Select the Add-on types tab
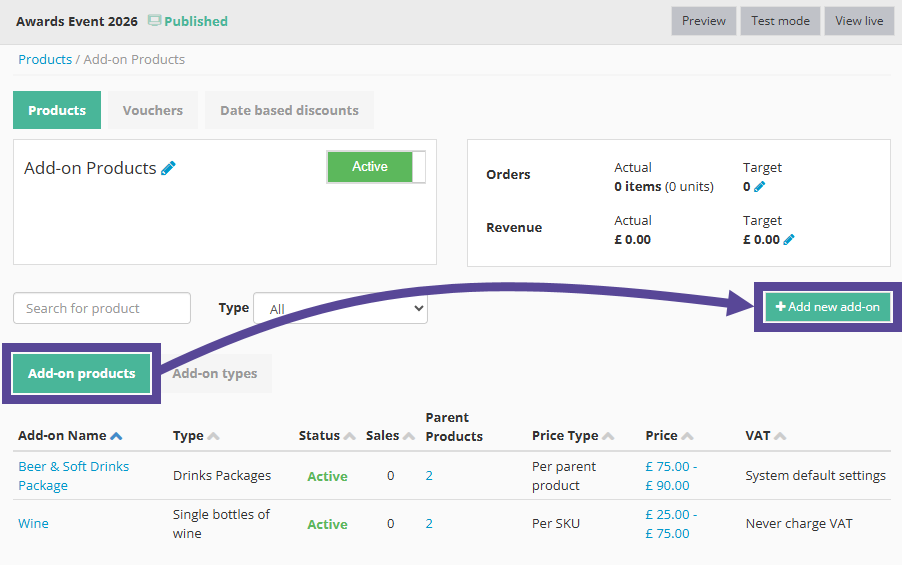The width and height of the screenshot is (902, 565). click(x=215, y=374)
